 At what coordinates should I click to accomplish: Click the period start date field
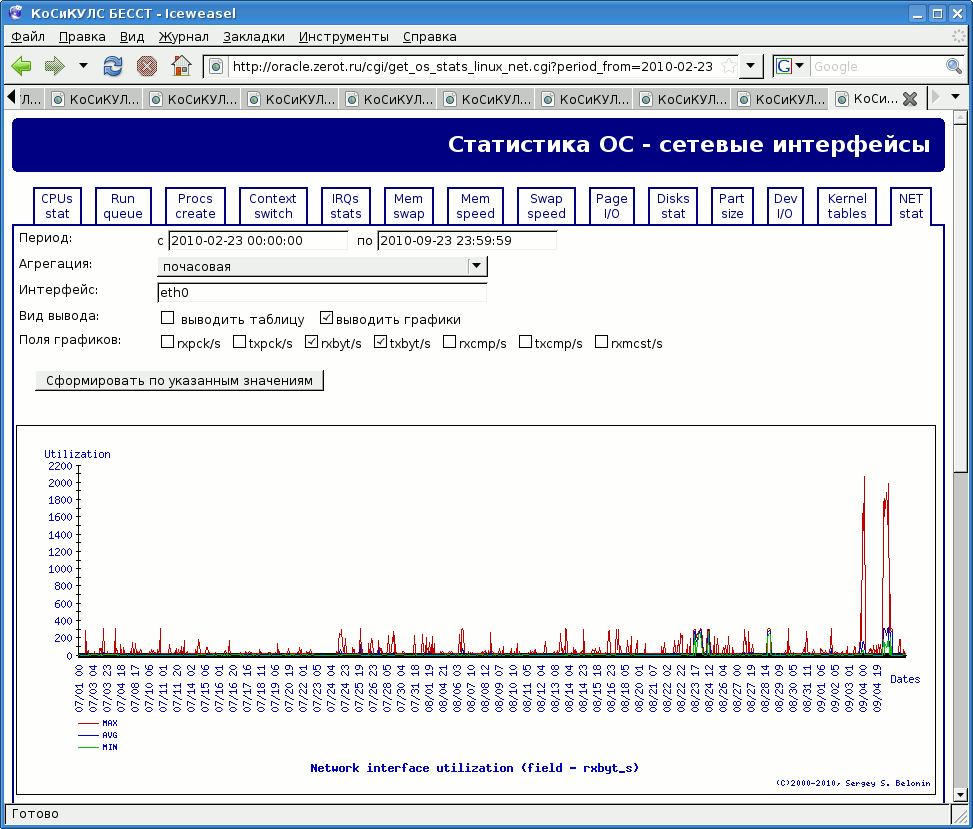point(258,240)
